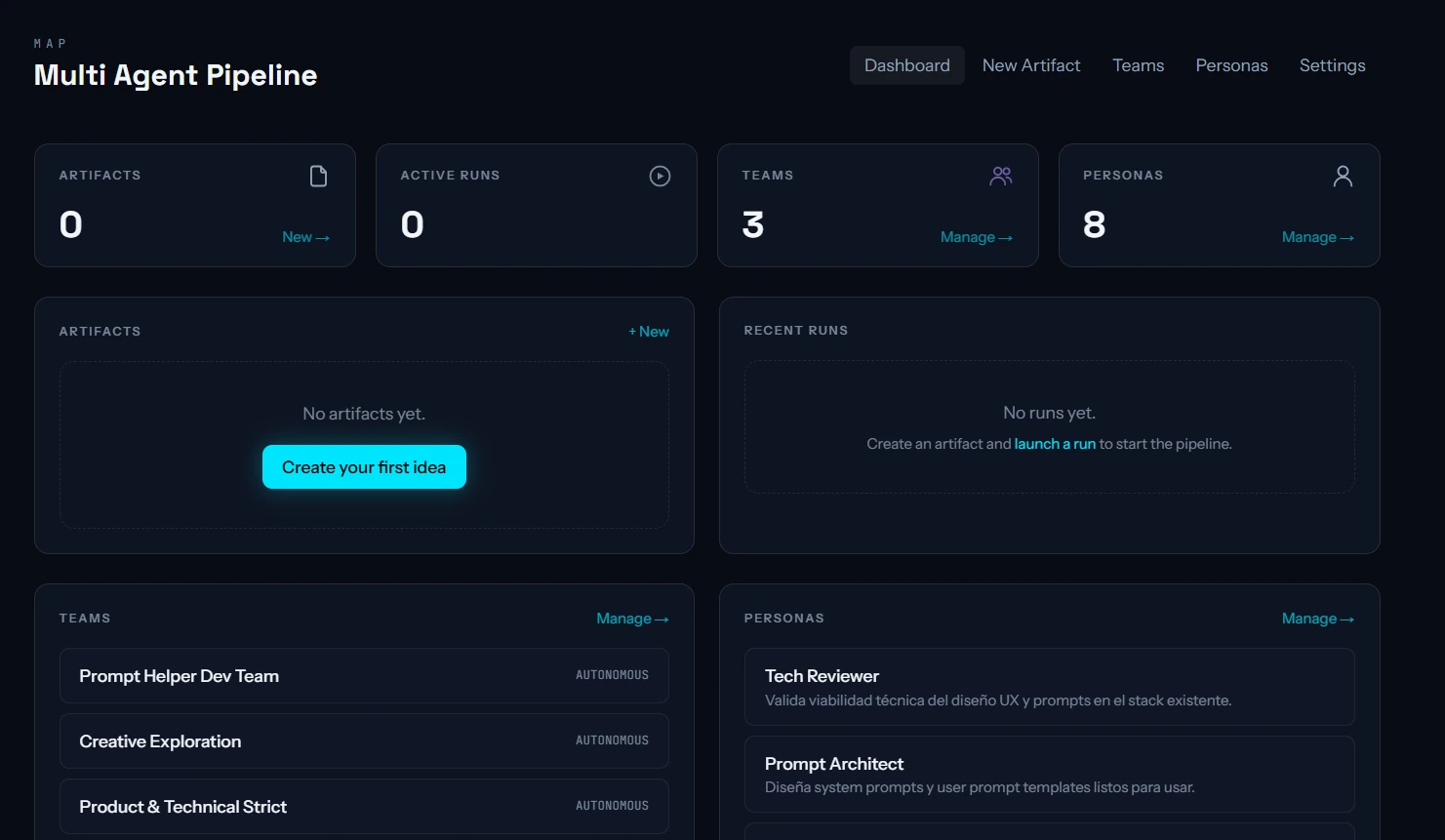
Task: Open the Tech Reviewer persona
Action: point(1049,687)
